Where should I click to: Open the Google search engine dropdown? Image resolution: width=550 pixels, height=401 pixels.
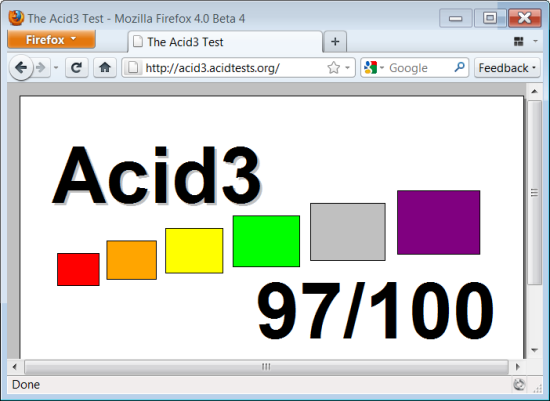coord(373,67)
